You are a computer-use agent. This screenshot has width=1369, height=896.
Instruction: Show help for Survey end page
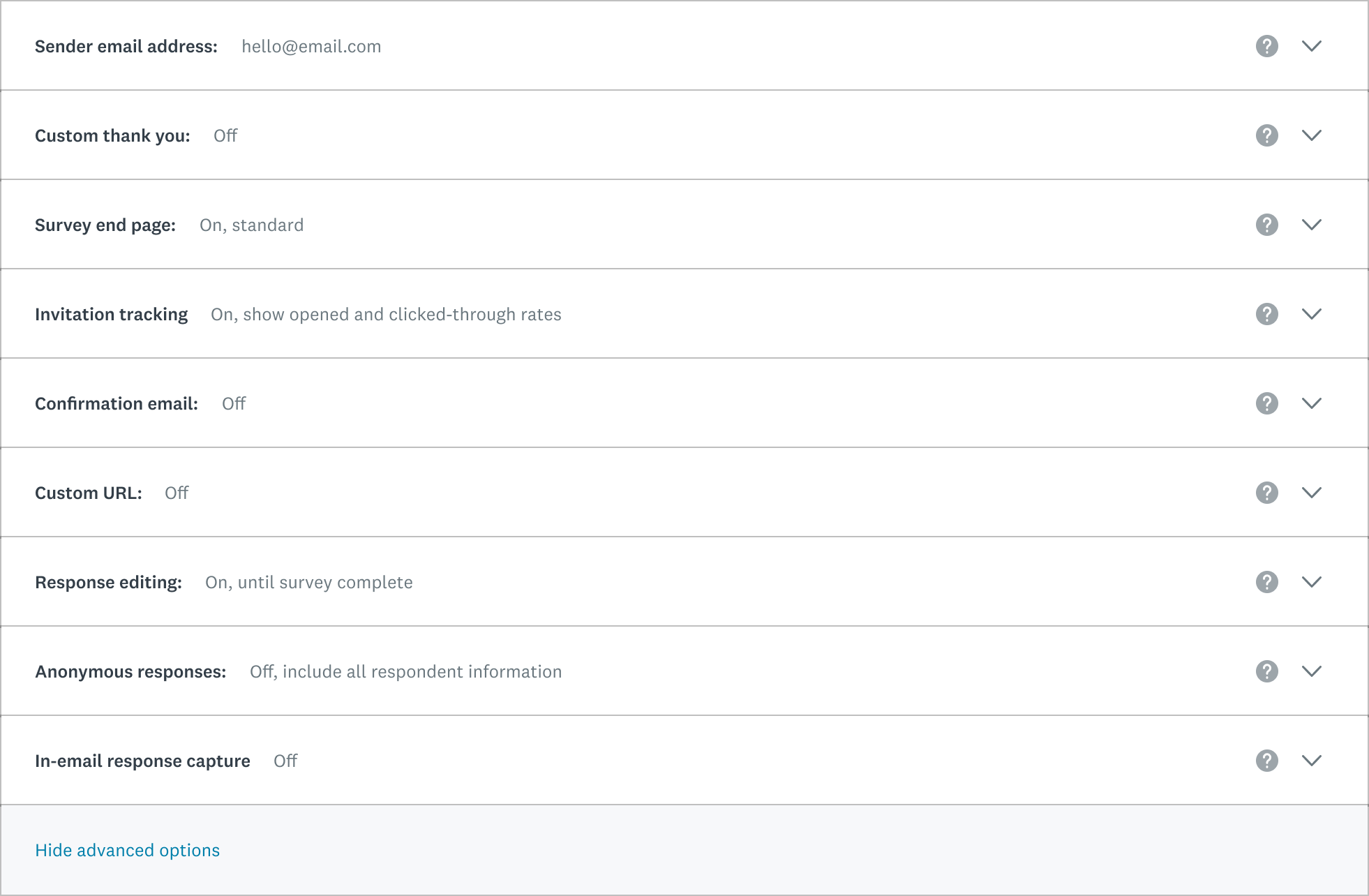pyautogui.click(x=1266, y=225)
